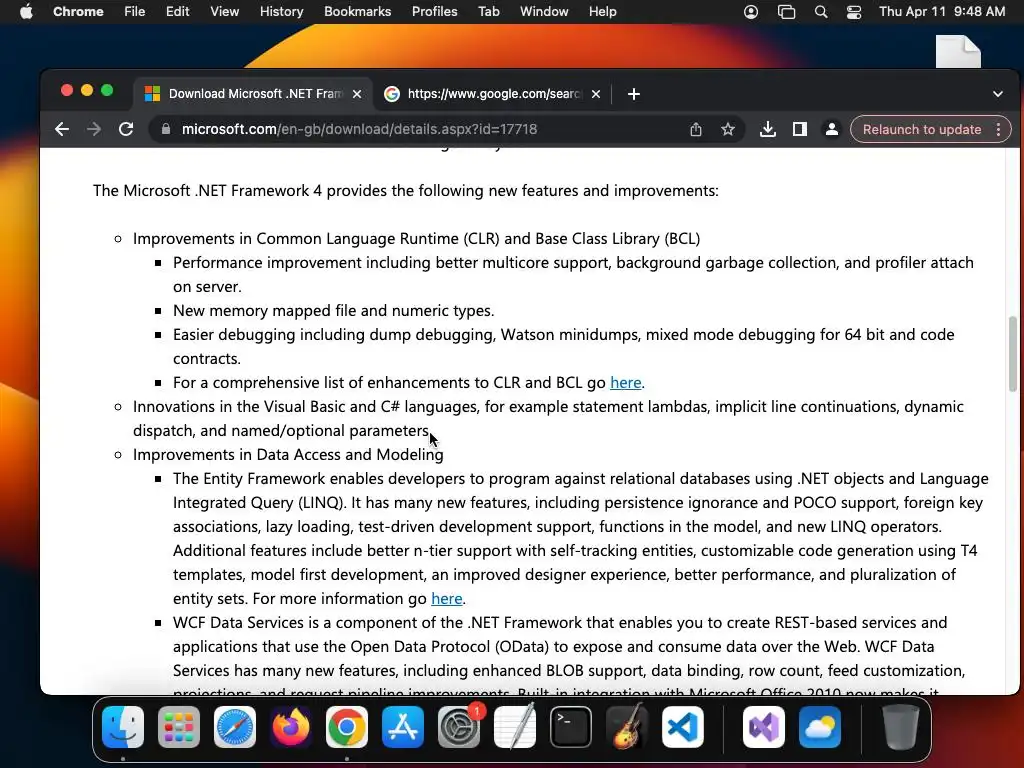Open TextEdit from the Dock

tap(515, 727)
